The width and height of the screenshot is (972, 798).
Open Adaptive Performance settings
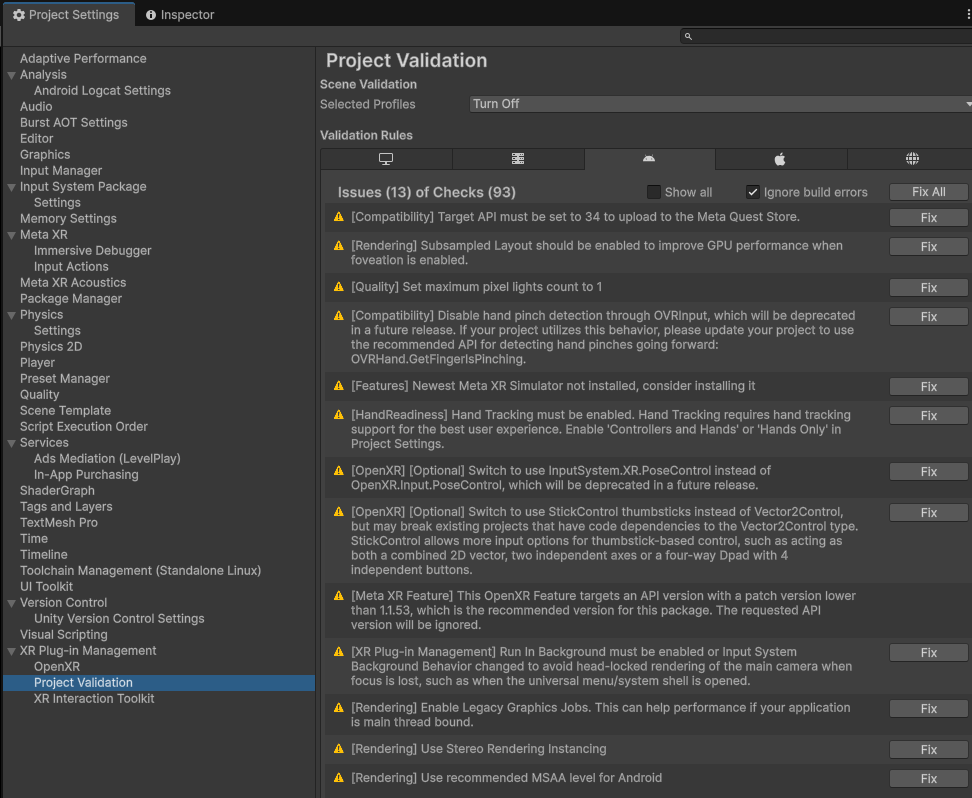tap(83, 58)
